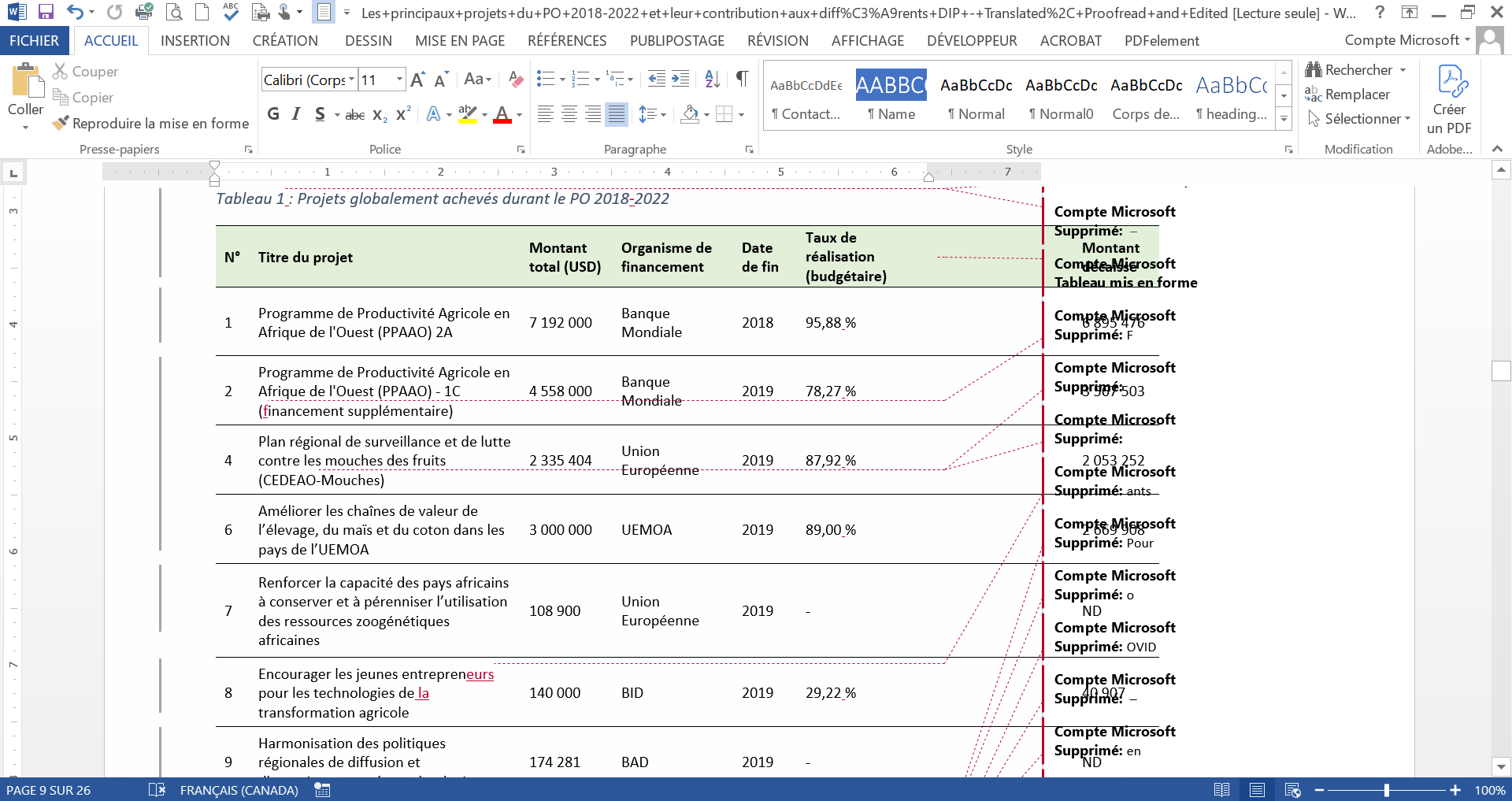Click bullet list icon
Image resolution: width=1512 pixels, height=801 pixels.
(x=546, y=79)
